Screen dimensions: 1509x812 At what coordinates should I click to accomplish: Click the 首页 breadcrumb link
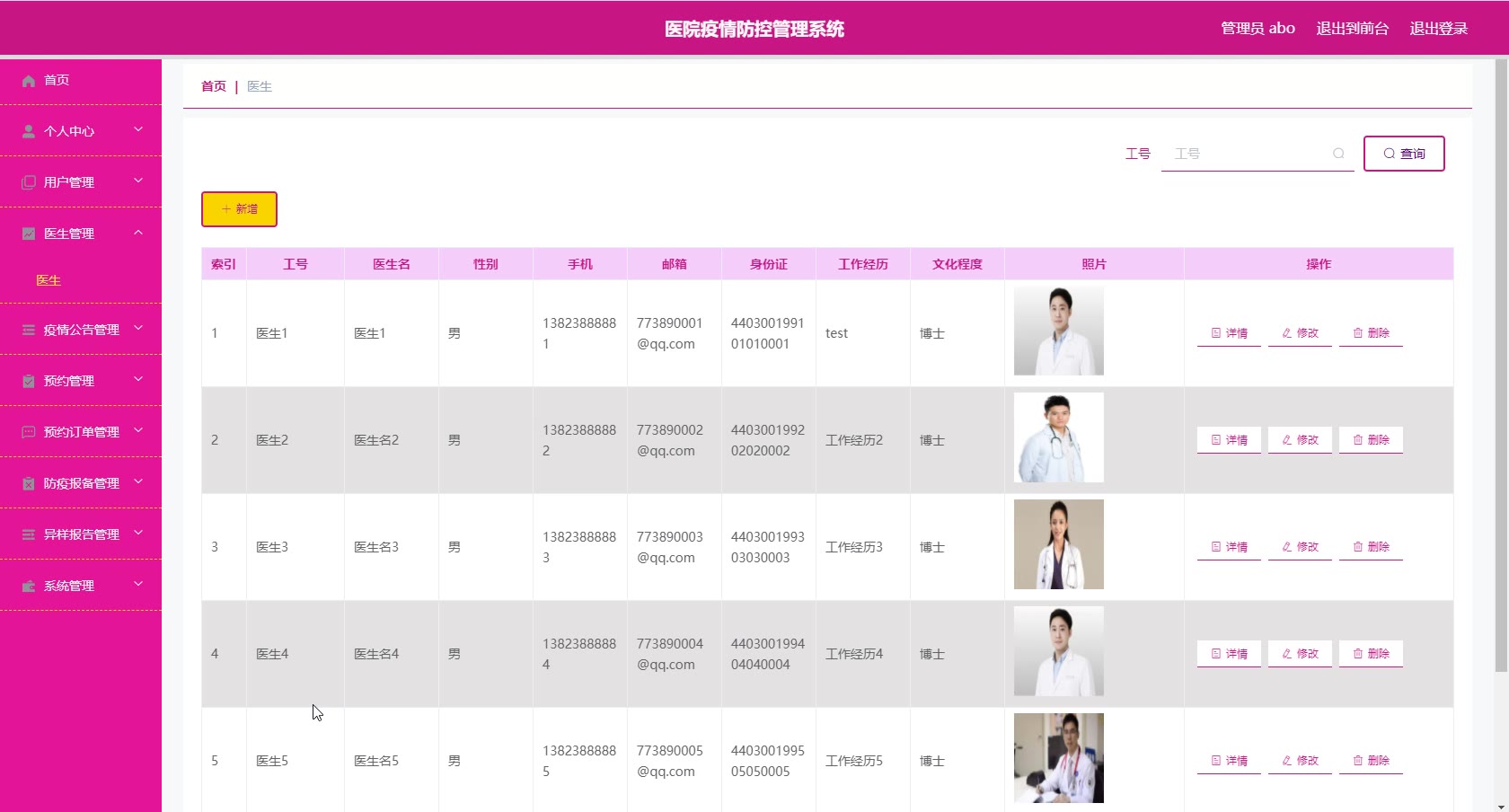(x=214, y=86)
